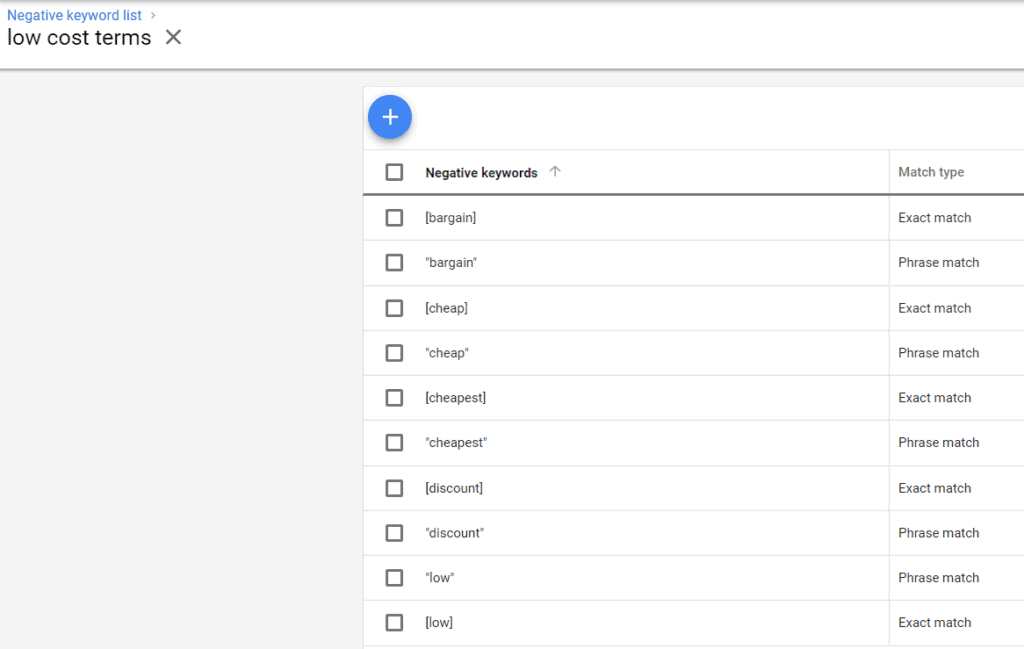Click the "low" keyword text
Image resolution: width=1024 pixels, height=649 pixels.
[440, 578]
